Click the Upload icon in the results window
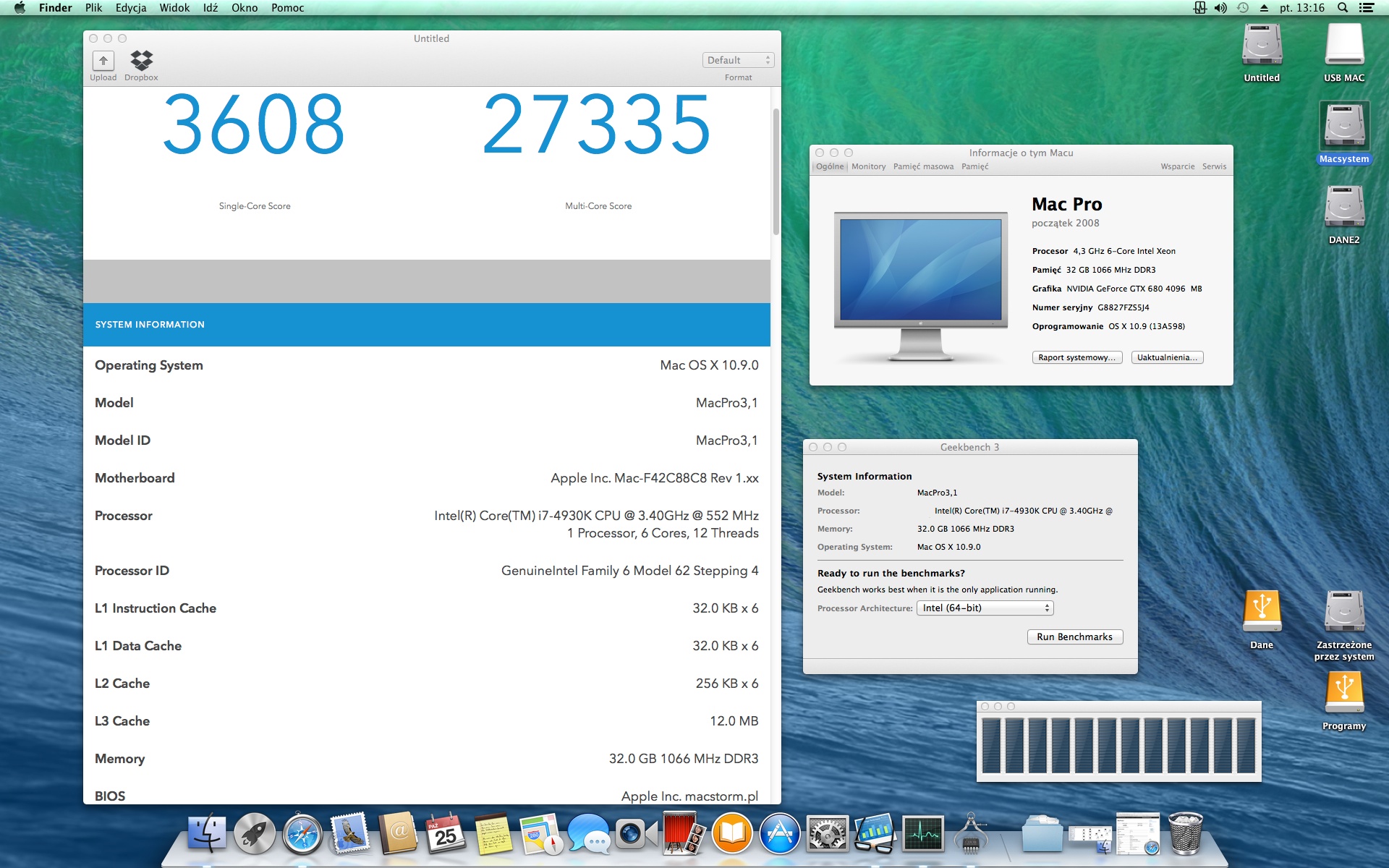Image resolution: width=1389 pixels, height=868 pixels. pos(103,61)
